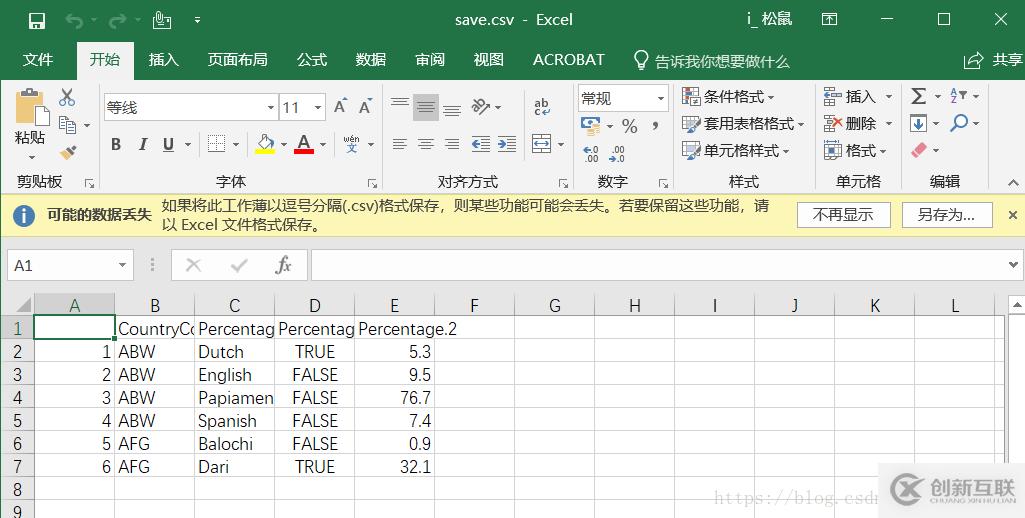Toggle Underline formatting
1025x518 pixels.
168,145
